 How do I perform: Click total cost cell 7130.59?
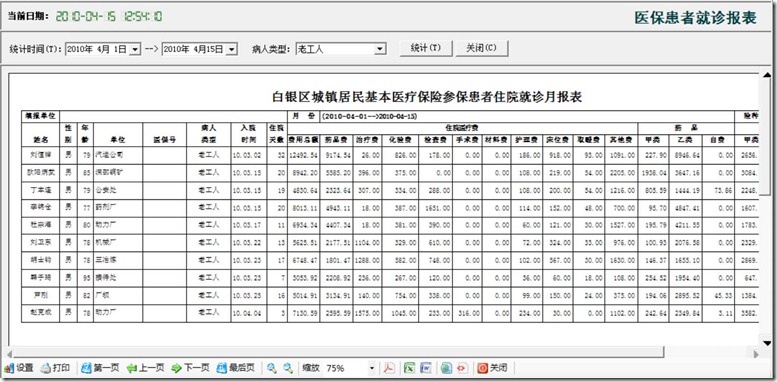[x=305, y=313]
